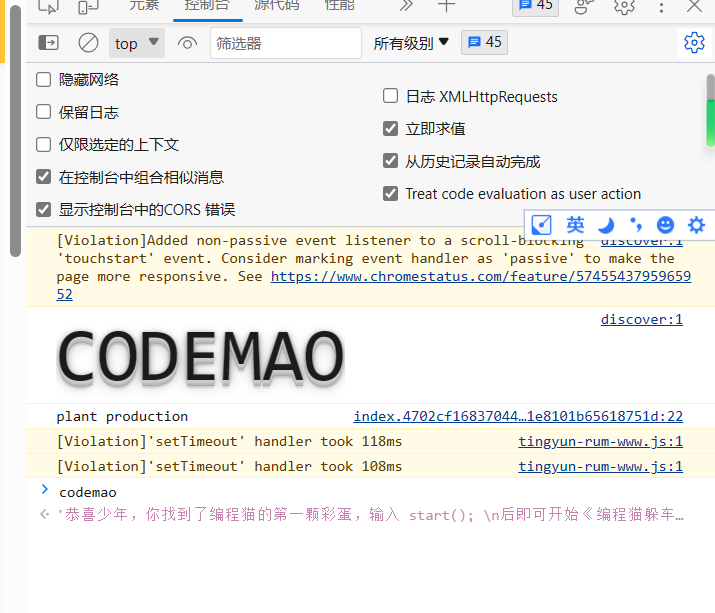Uncheck Treat code evaluation as user action
715x613 pixels.
390,194
